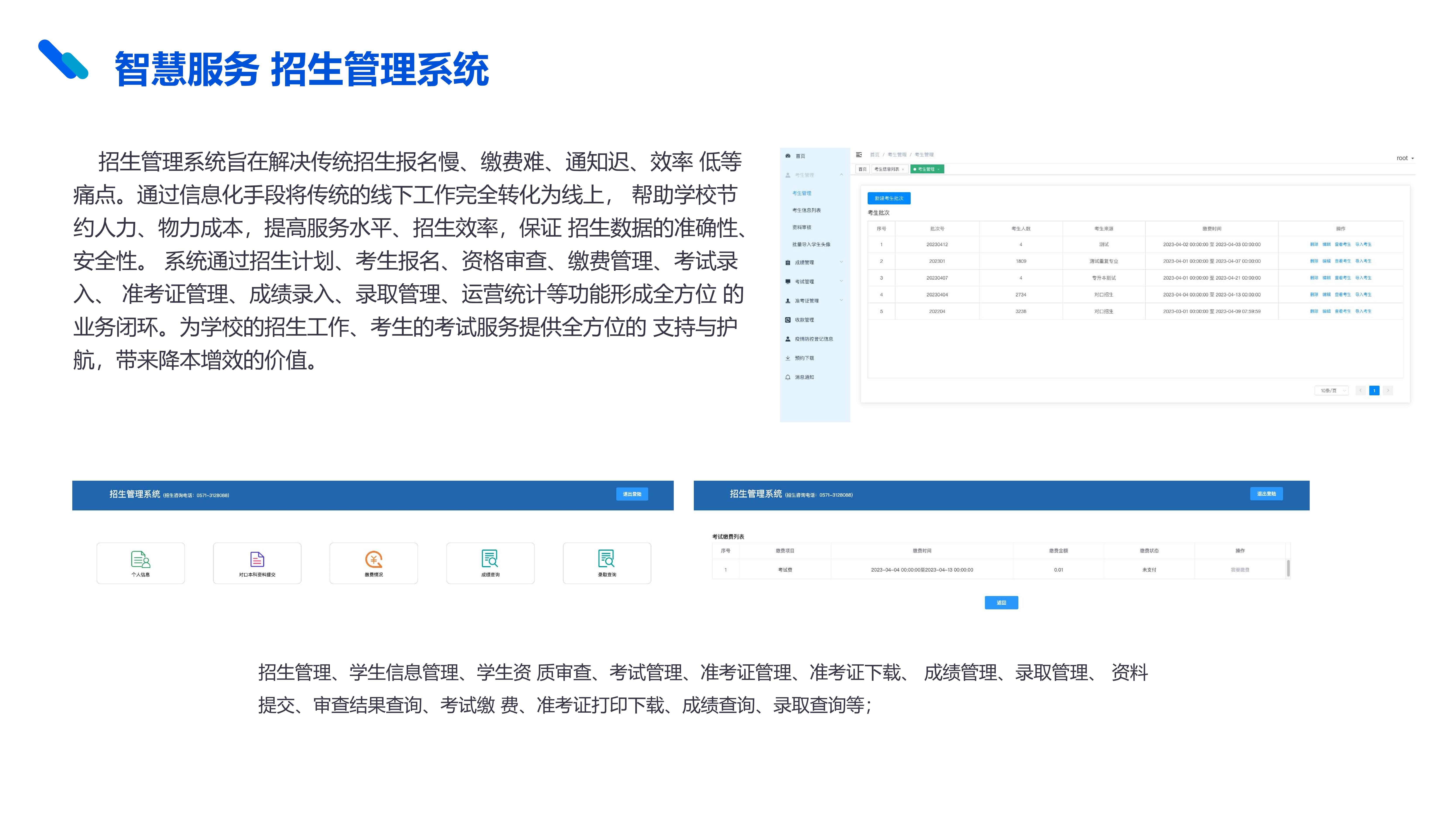
Task: Click page number 1 in pagination
Action: point(1374,390)
